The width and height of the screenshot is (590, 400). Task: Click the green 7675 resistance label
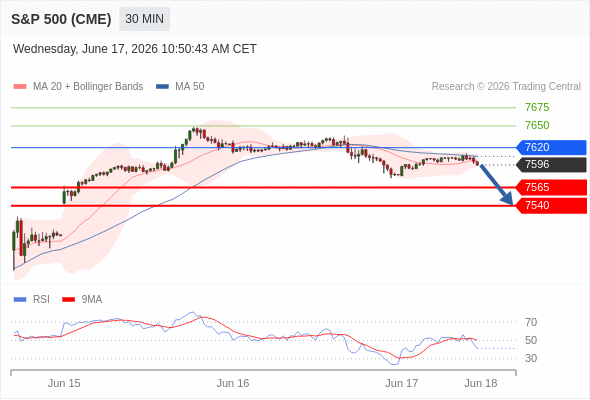click(x=537, y=107)
